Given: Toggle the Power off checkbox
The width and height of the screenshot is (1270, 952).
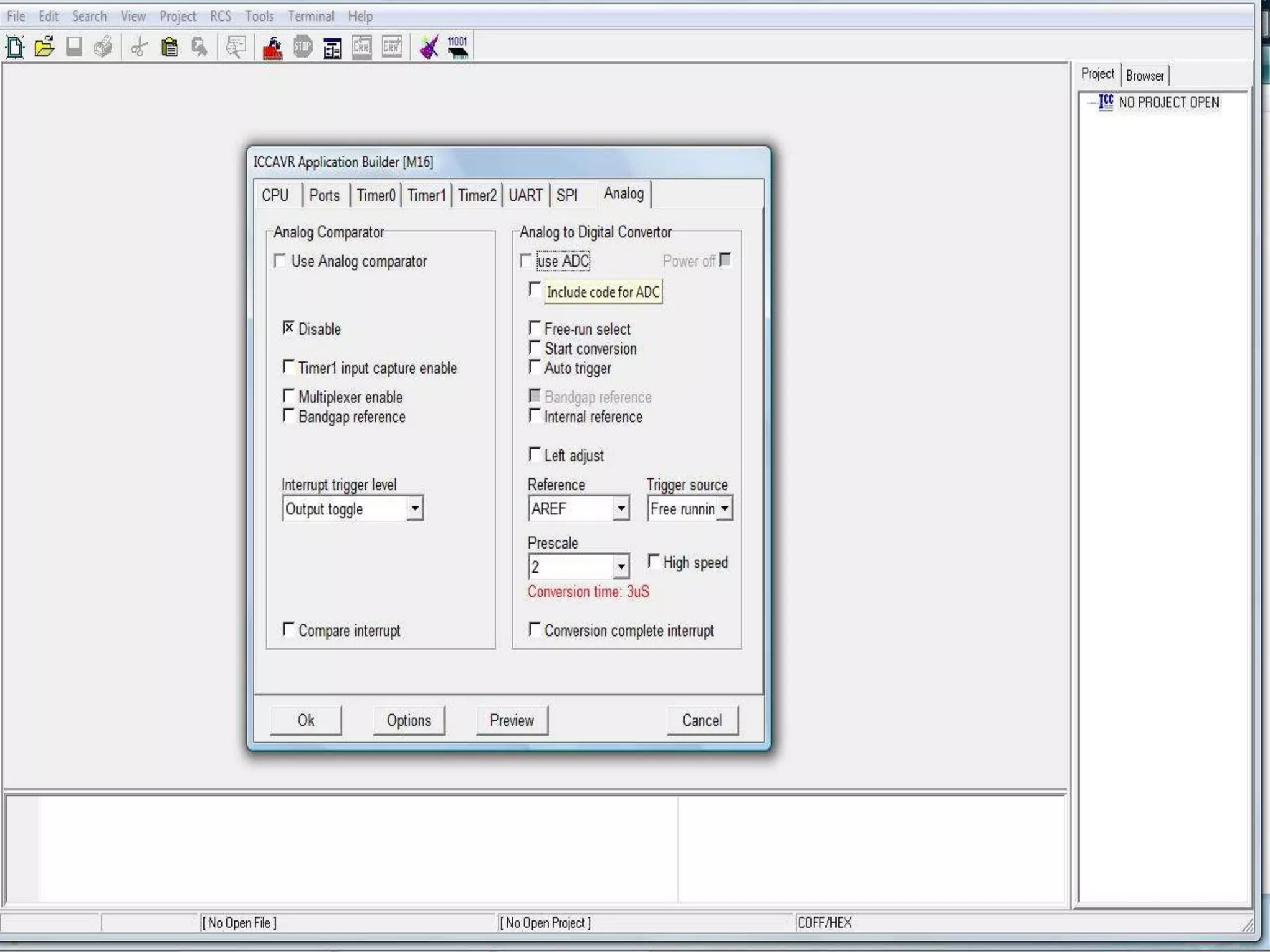Looking at the screenshot, I should click(x=726, y=259).
